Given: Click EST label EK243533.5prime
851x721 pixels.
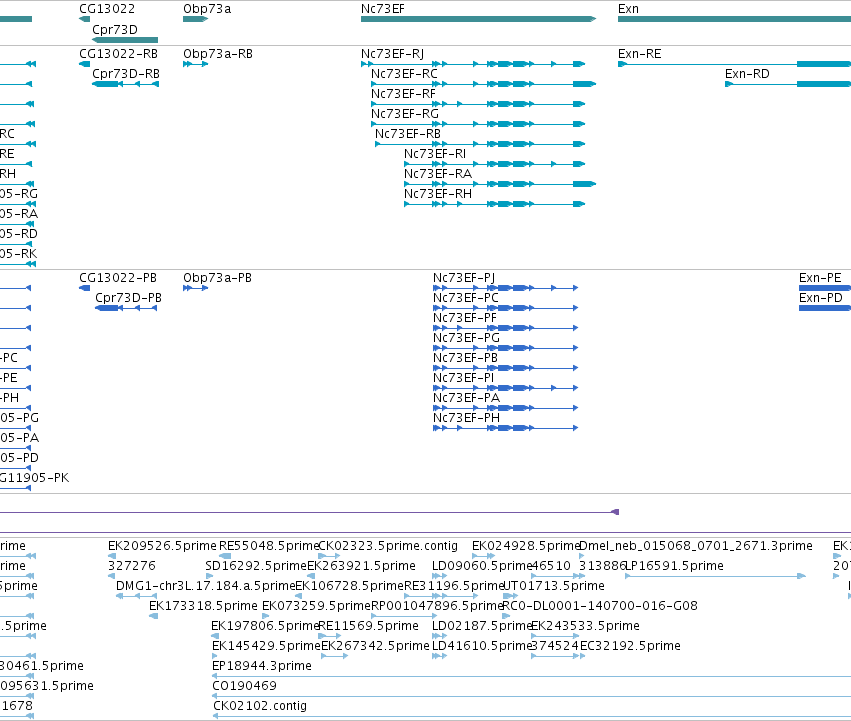Looking at the screenshot, I should click(585, 626).
